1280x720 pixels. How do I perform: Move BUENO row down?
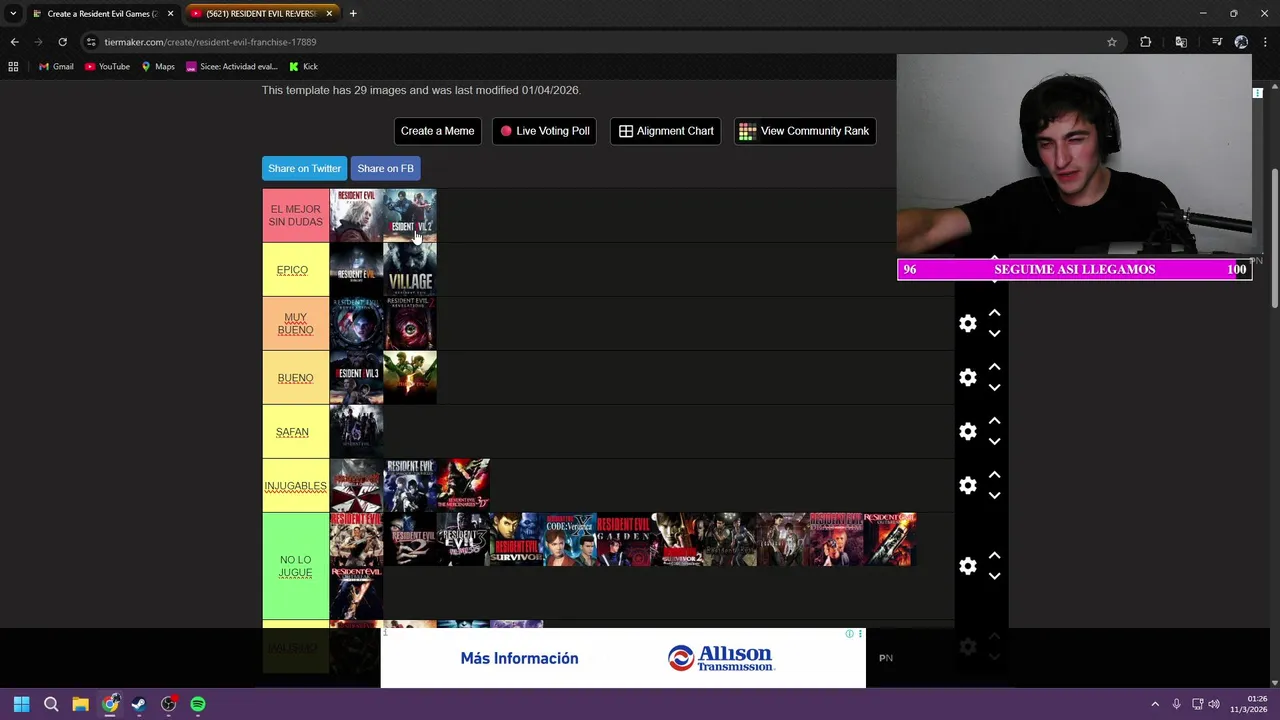[x=994, y=387]
